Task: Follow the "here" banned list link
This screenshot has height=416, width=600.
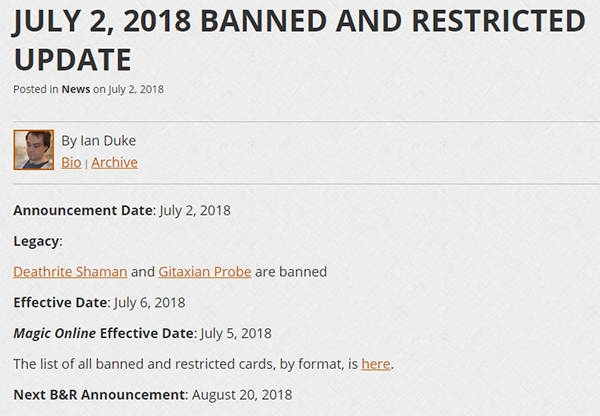Action: coord(375,363)
